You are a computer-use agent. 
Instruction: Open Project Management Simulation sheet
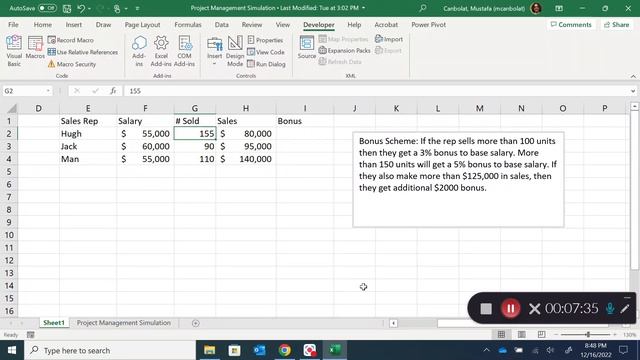tap(124, 322)
